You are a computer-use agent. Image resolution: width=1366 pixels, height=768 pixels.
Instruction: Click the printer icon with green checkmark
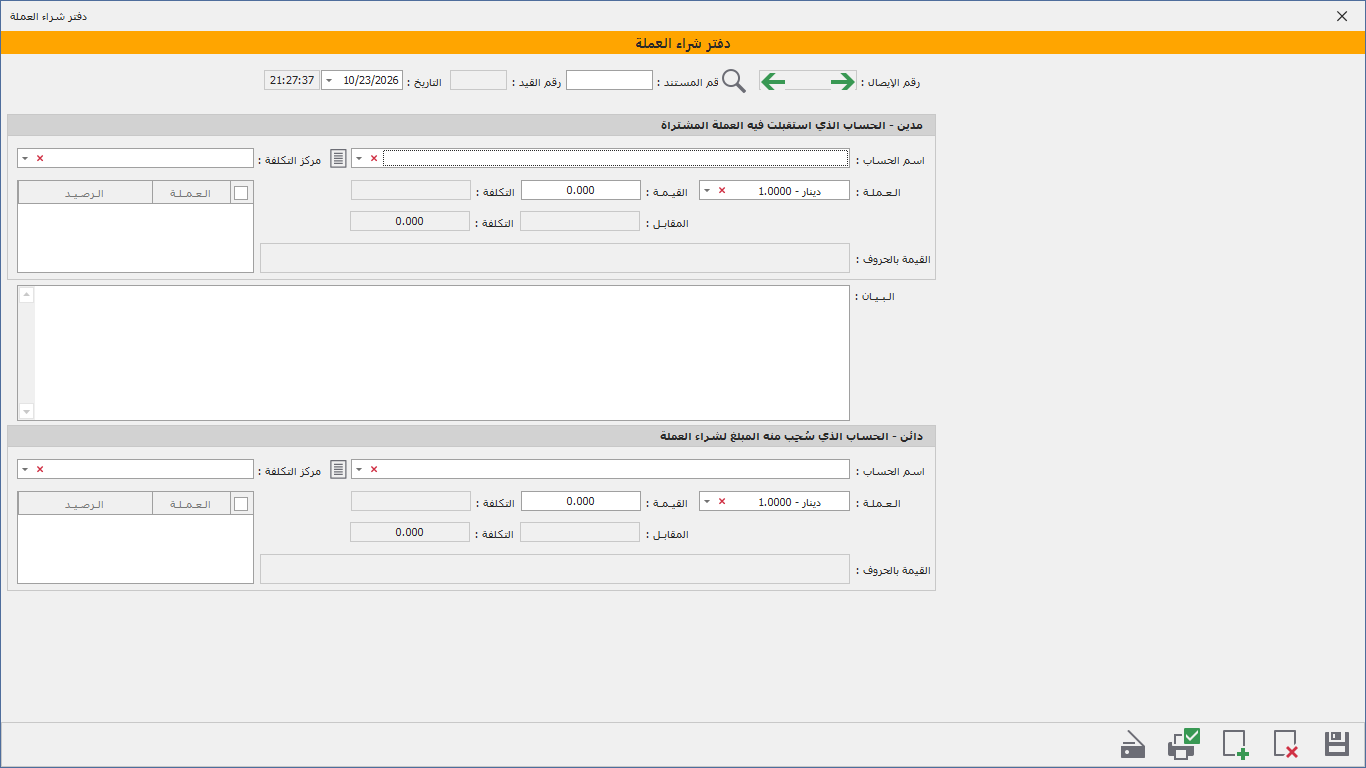tap(1184, 743)
